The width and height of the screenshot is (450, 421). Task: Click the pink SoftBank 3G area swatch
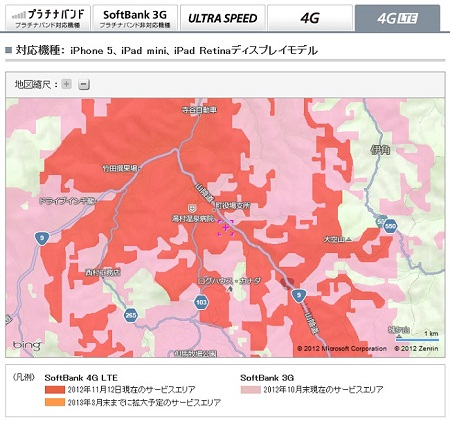tap(250, 390)
